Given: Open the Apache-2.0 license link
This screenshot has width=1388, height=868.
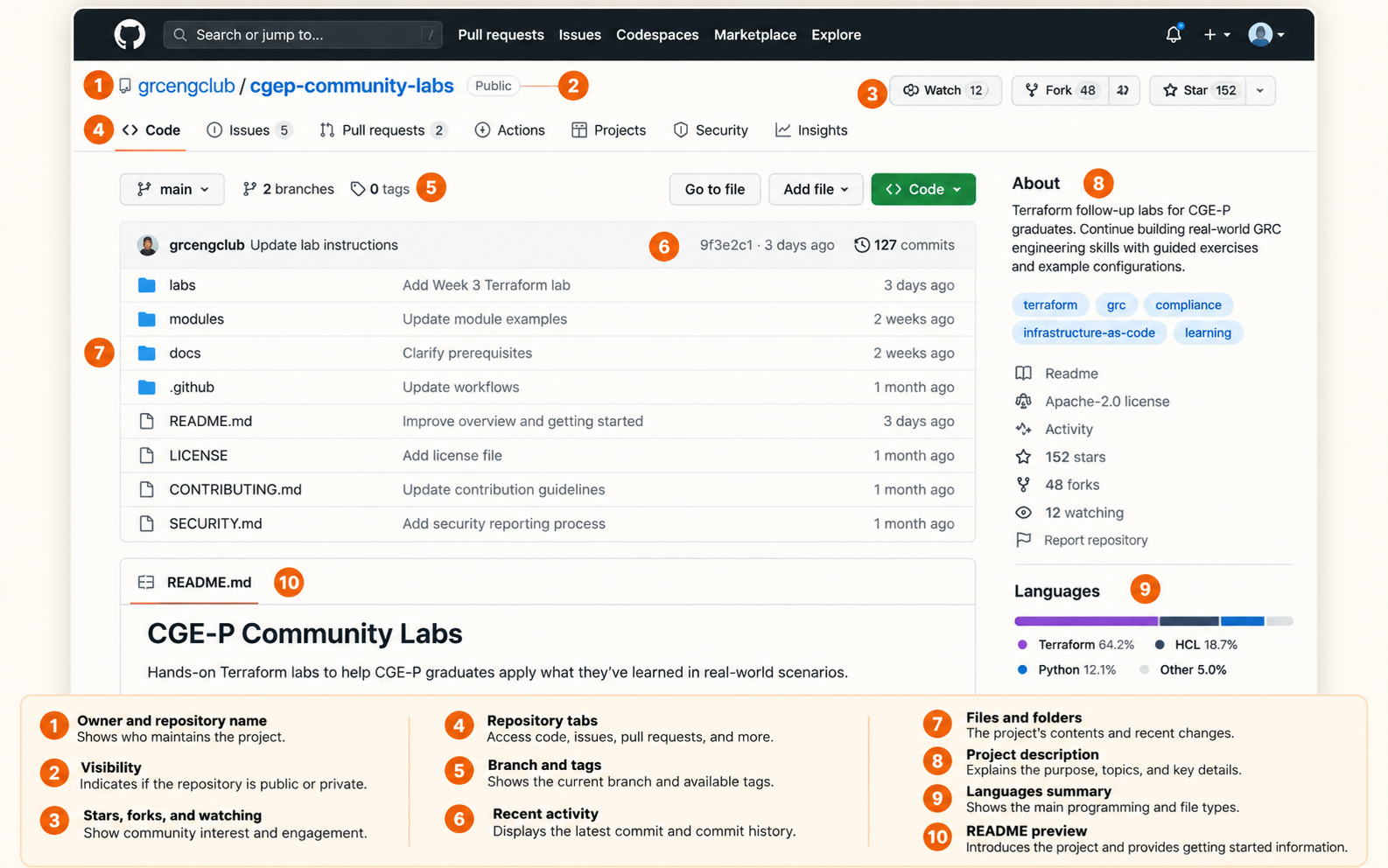Looking at the screenshot, I should coord(1107,402).
